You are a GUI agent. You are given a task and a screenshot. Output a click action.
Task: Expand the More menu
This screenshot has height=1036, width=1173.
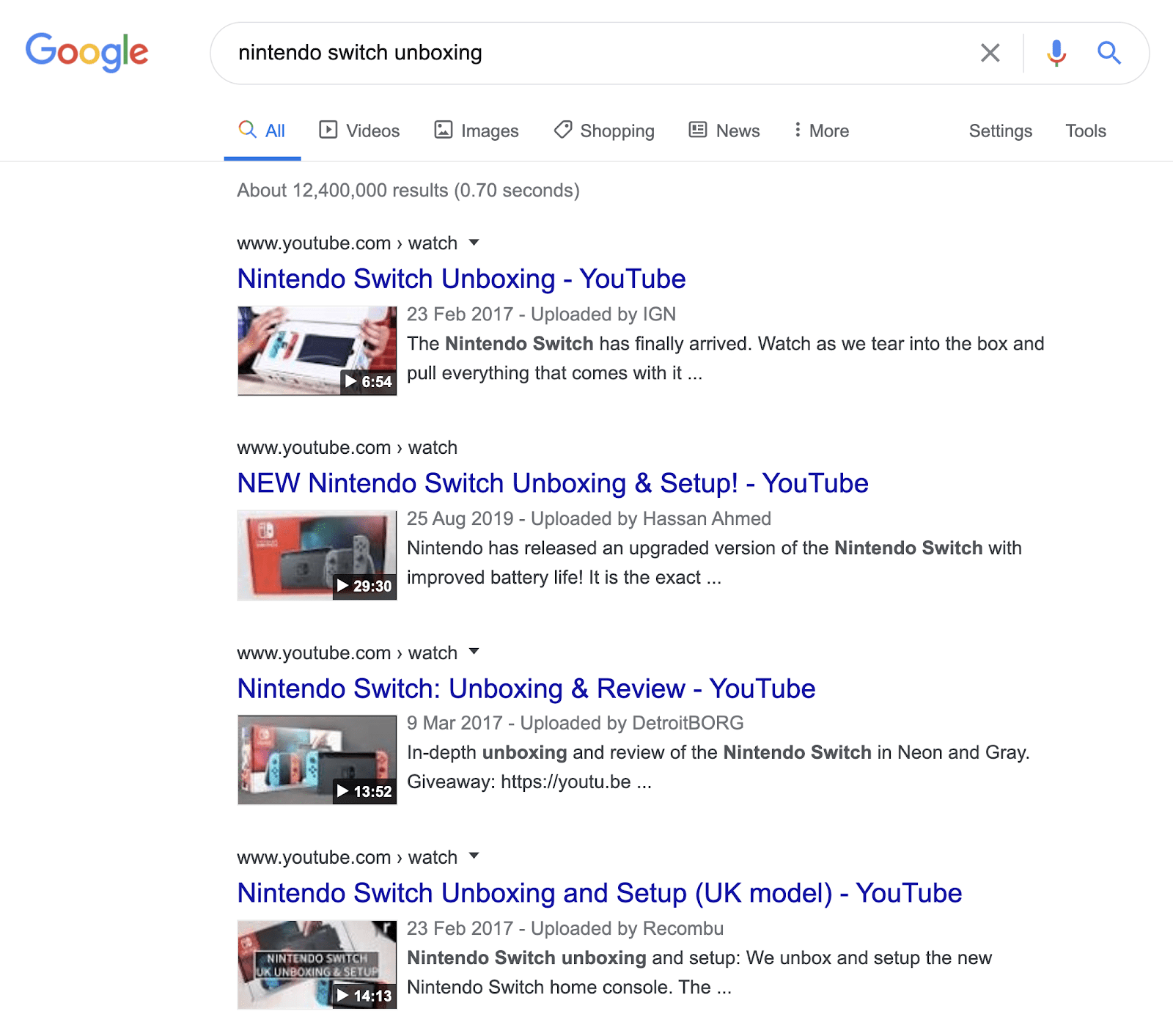click(x=821, y=131)
